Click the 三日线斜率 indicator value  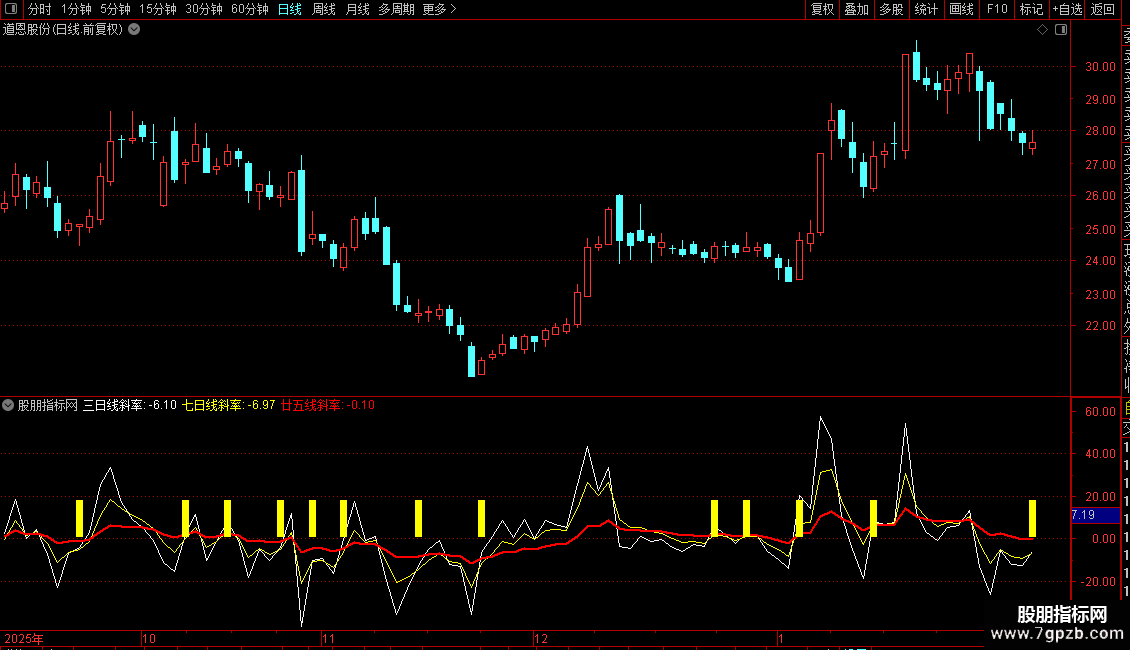coord(129,405)
